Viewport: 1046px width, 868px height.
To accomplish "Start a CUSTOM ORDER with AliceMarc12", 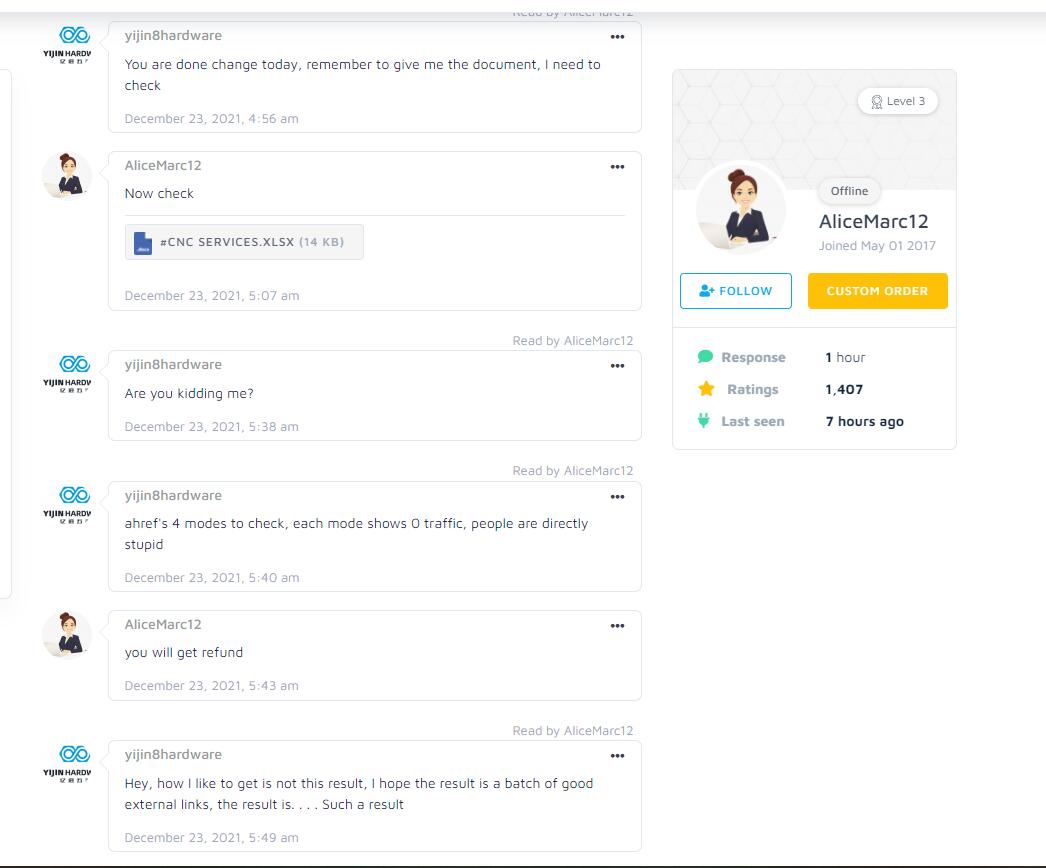I will point(877,291).
